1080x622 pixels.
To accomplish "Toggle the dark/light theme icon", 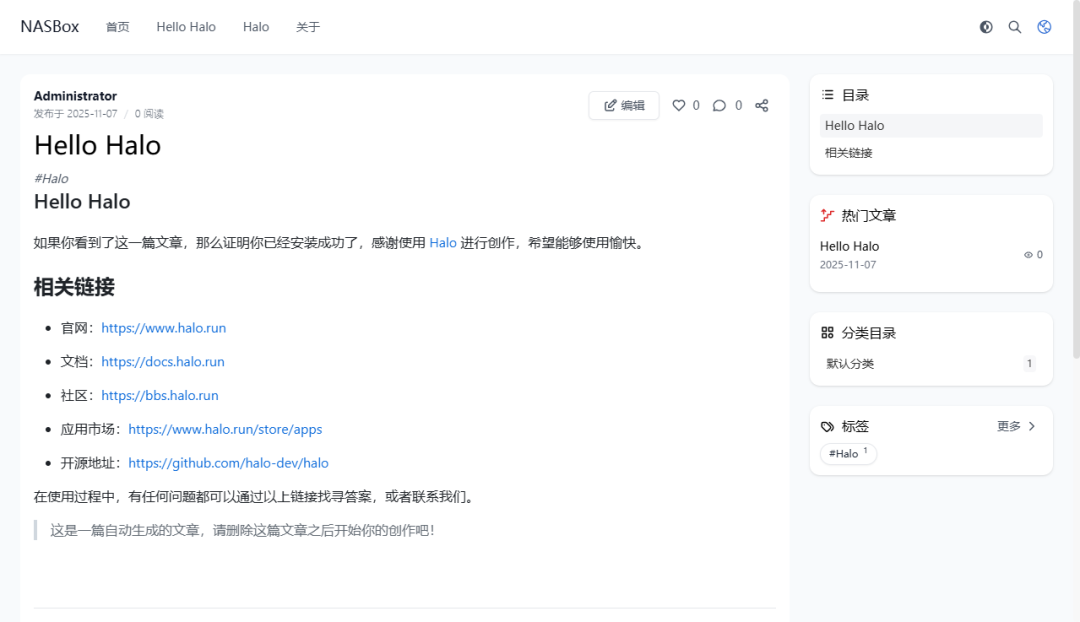I will pos(986,27).
